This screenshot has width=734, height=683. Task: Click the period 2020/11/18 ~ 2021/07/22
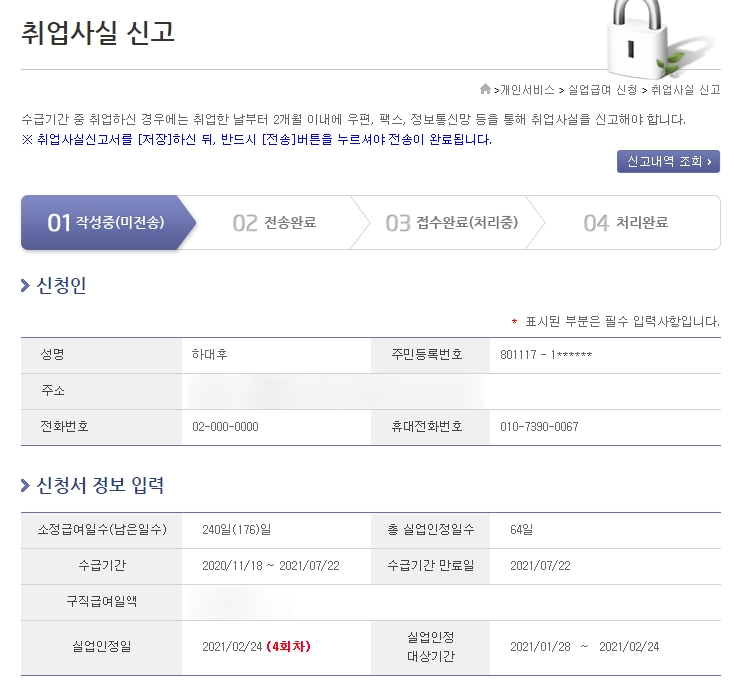(271, 566)
